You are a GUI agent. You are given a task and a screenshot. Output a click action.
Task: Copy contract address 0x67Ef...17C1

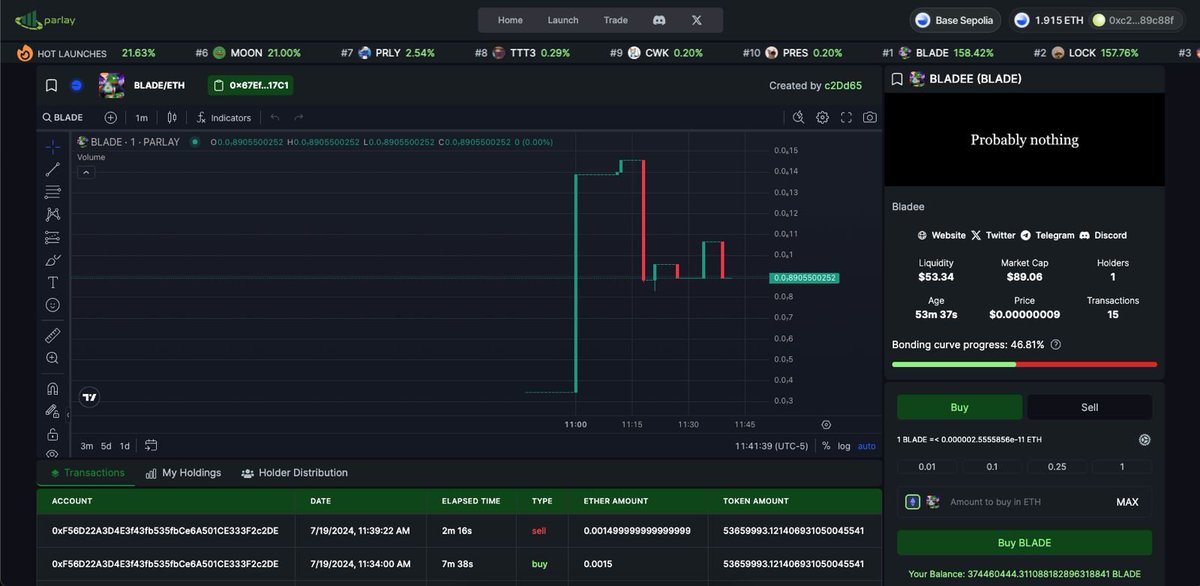click(x=250, y=86)
